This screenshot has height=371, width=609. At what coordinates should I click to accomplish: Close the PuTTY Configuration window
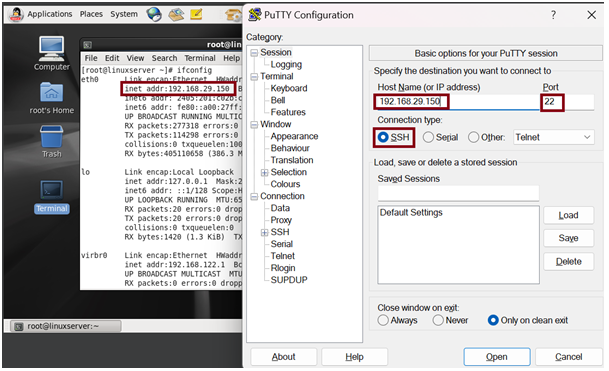tap(591, 15)
